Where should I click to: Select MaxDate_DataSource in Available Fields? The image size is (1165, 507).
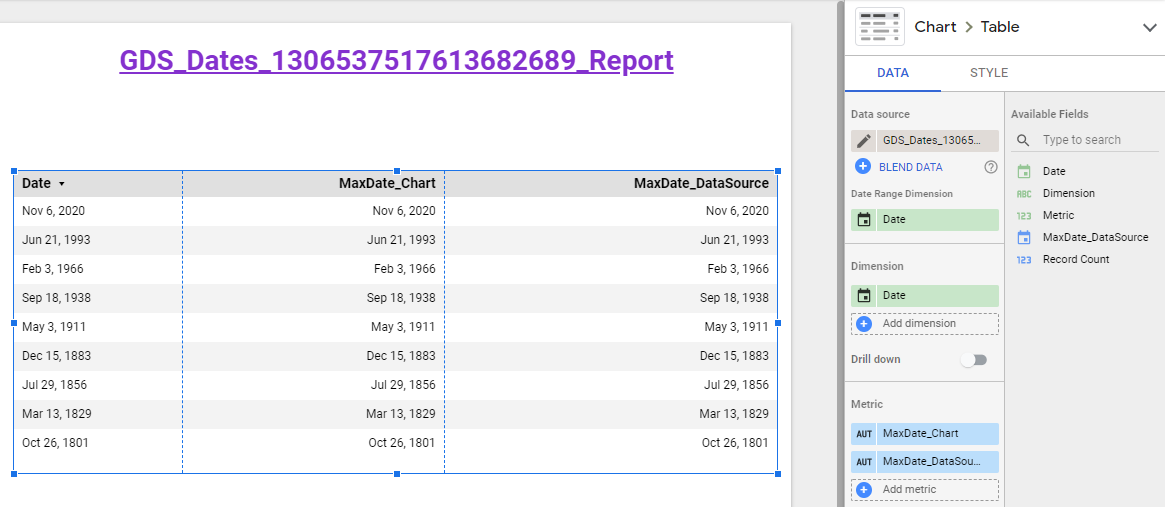1095,237
